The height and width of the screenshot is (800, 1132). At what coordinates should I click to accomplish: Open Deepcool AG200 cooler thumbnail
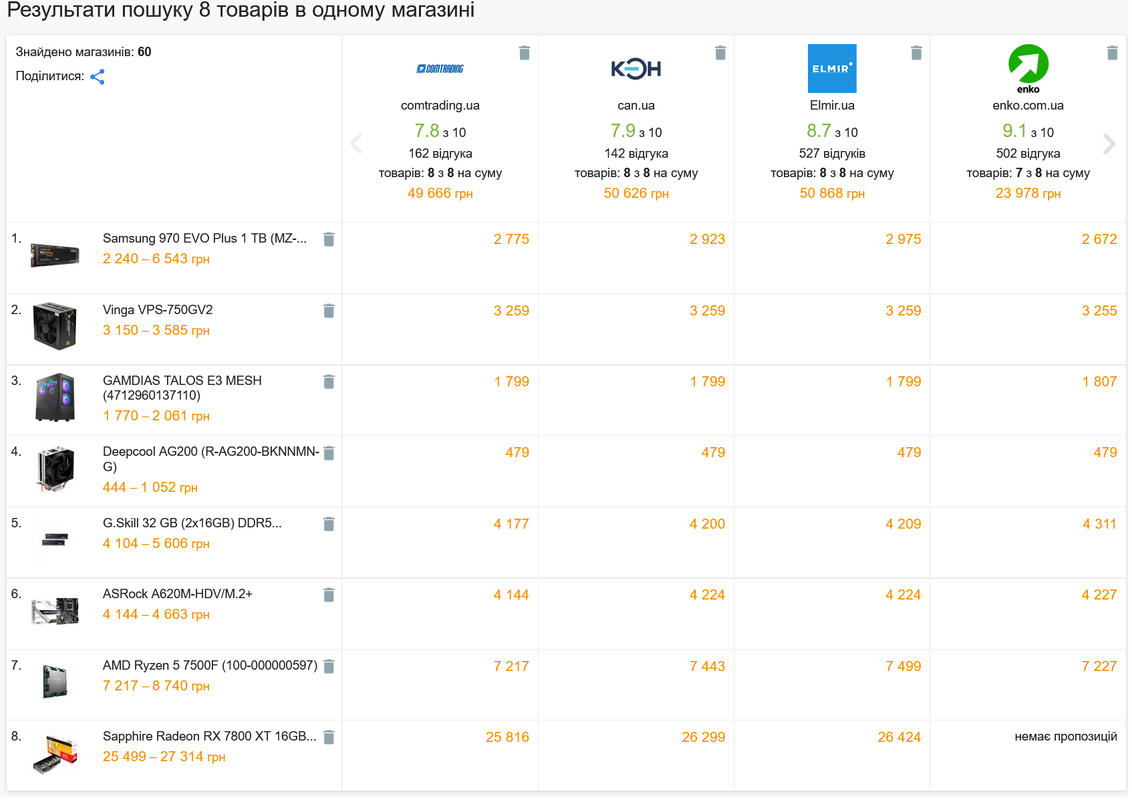(x=55, y=469)
